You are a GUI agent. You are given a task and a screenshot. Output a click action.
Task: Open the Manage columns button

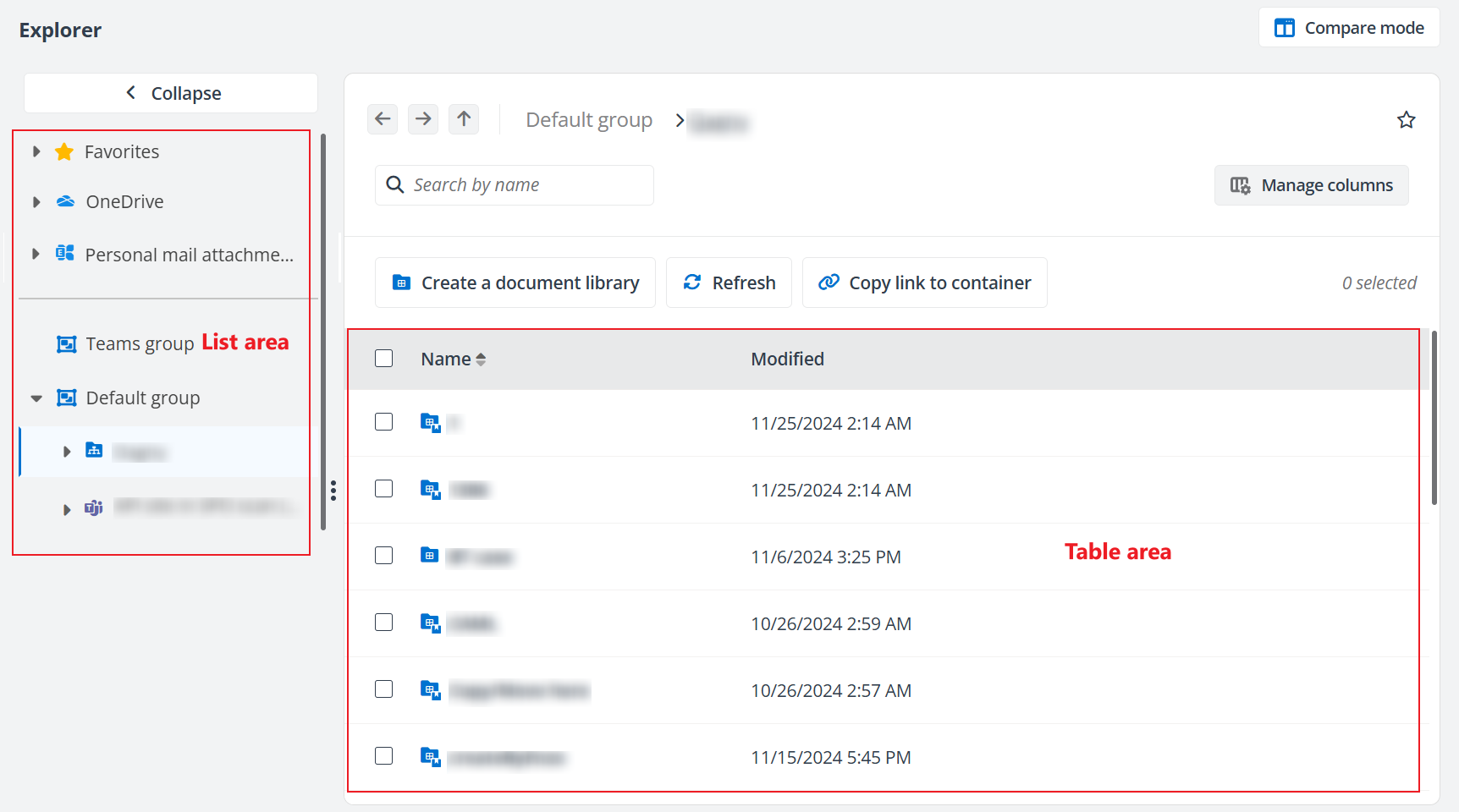pos(1311,185)
